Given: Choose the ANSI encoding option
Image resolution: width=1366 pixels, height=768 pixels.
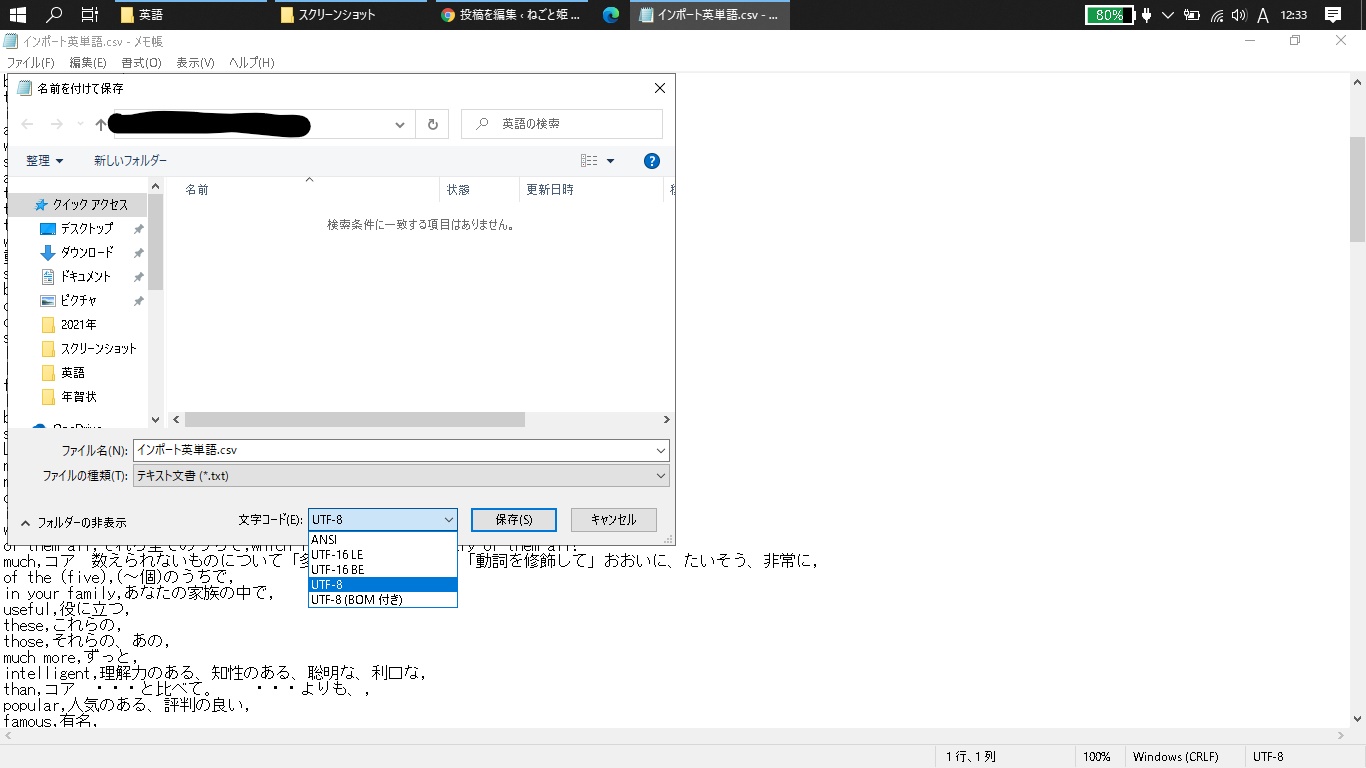Looking at the screenshot, I should pyautogui.click(x=324, y=540).
